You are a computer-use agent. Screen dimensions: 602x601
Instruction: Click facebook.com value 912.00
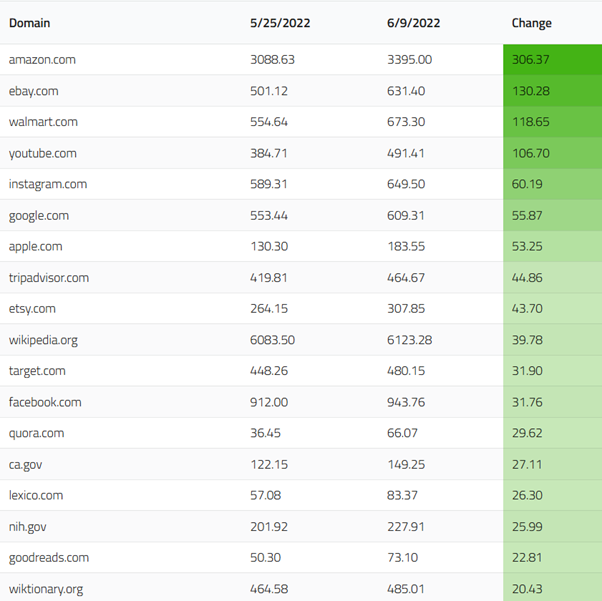pyautogui.click(x=269, y=402)
